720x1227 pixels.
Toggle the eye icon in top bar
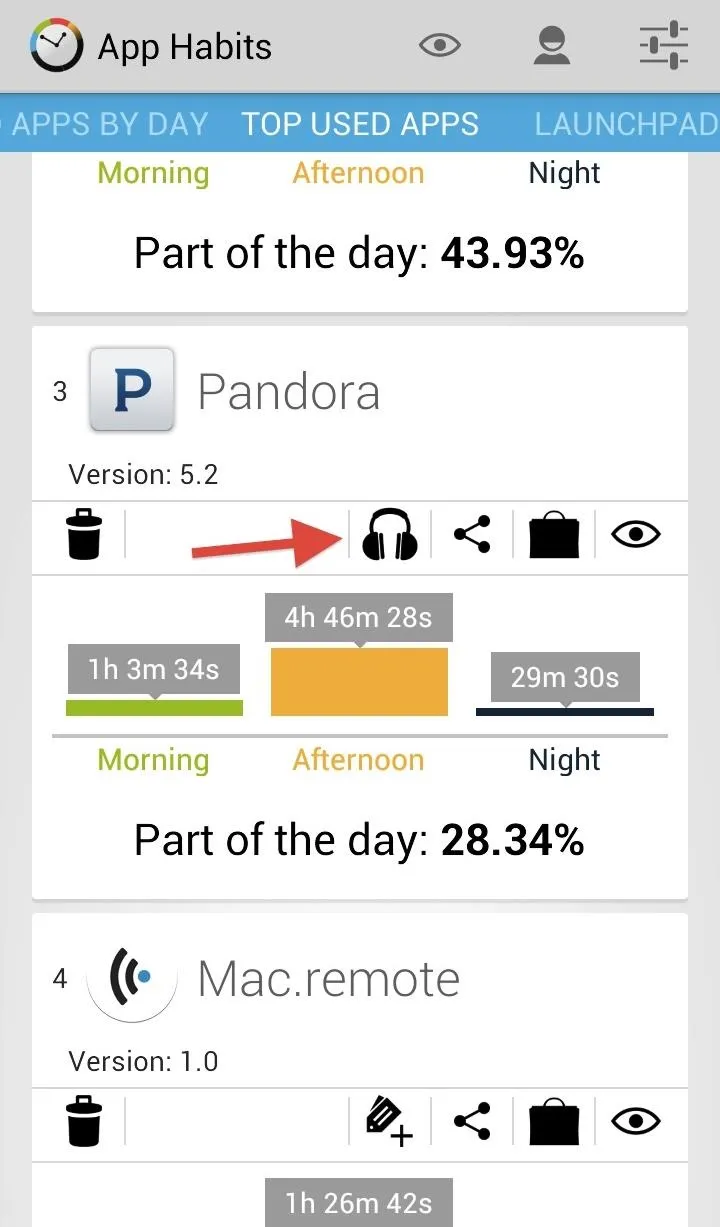coord(440,45)
